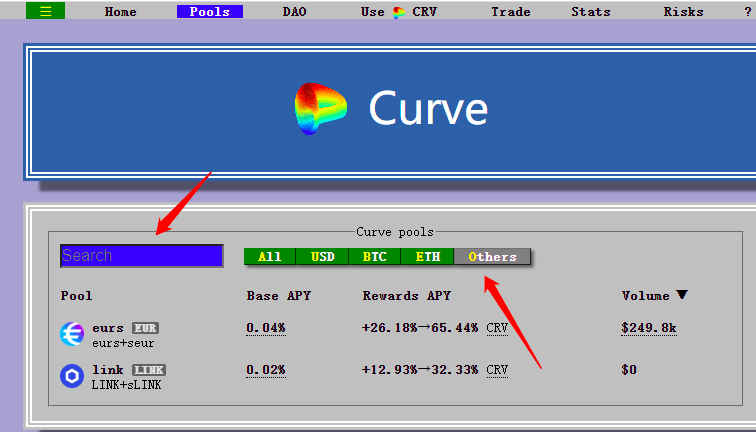Click the question mark help item
The width and height of the screenshot is (756, 432).
[748, 12]
